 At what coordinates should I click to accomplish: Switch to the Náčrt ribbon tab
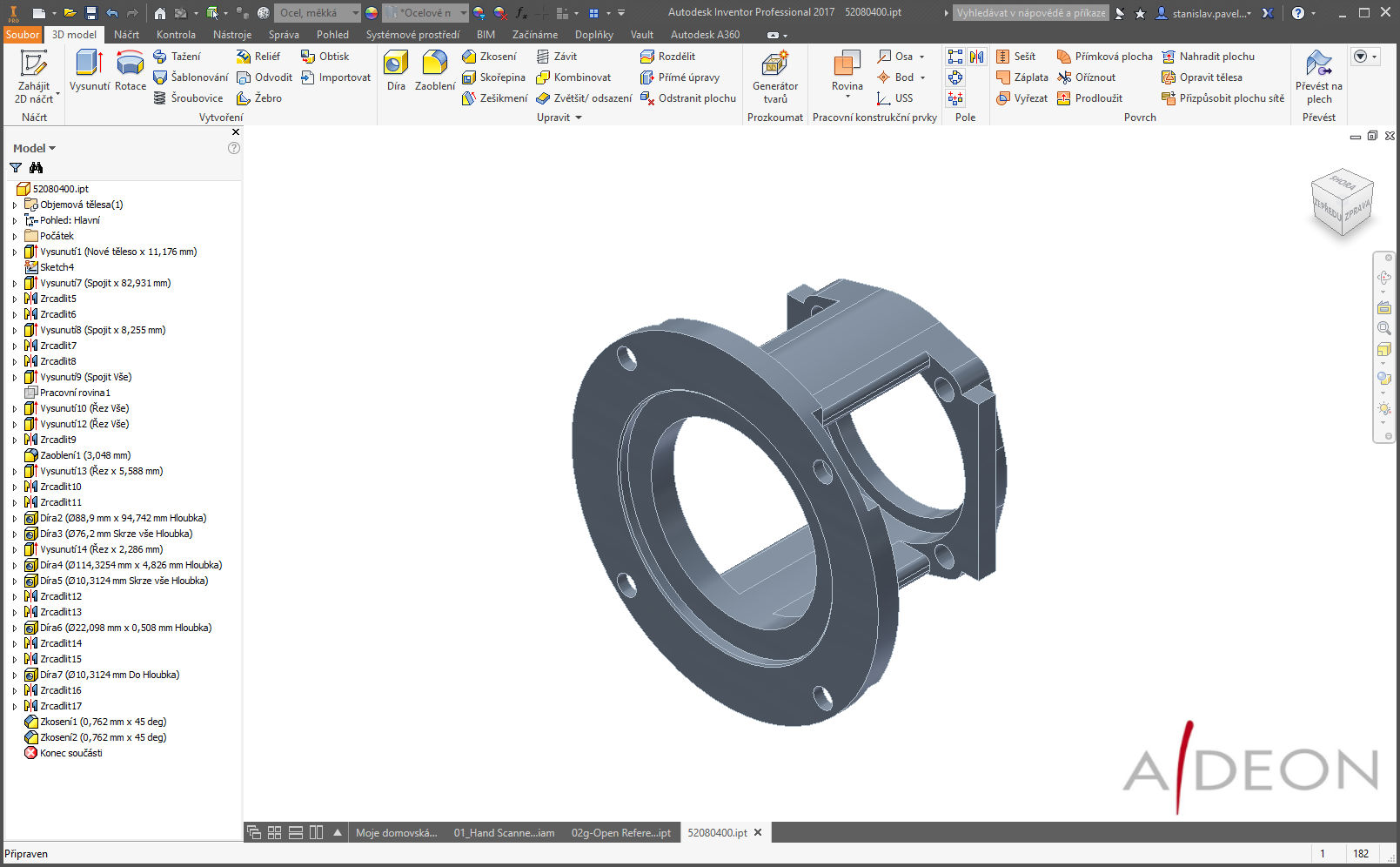(126, 35)
